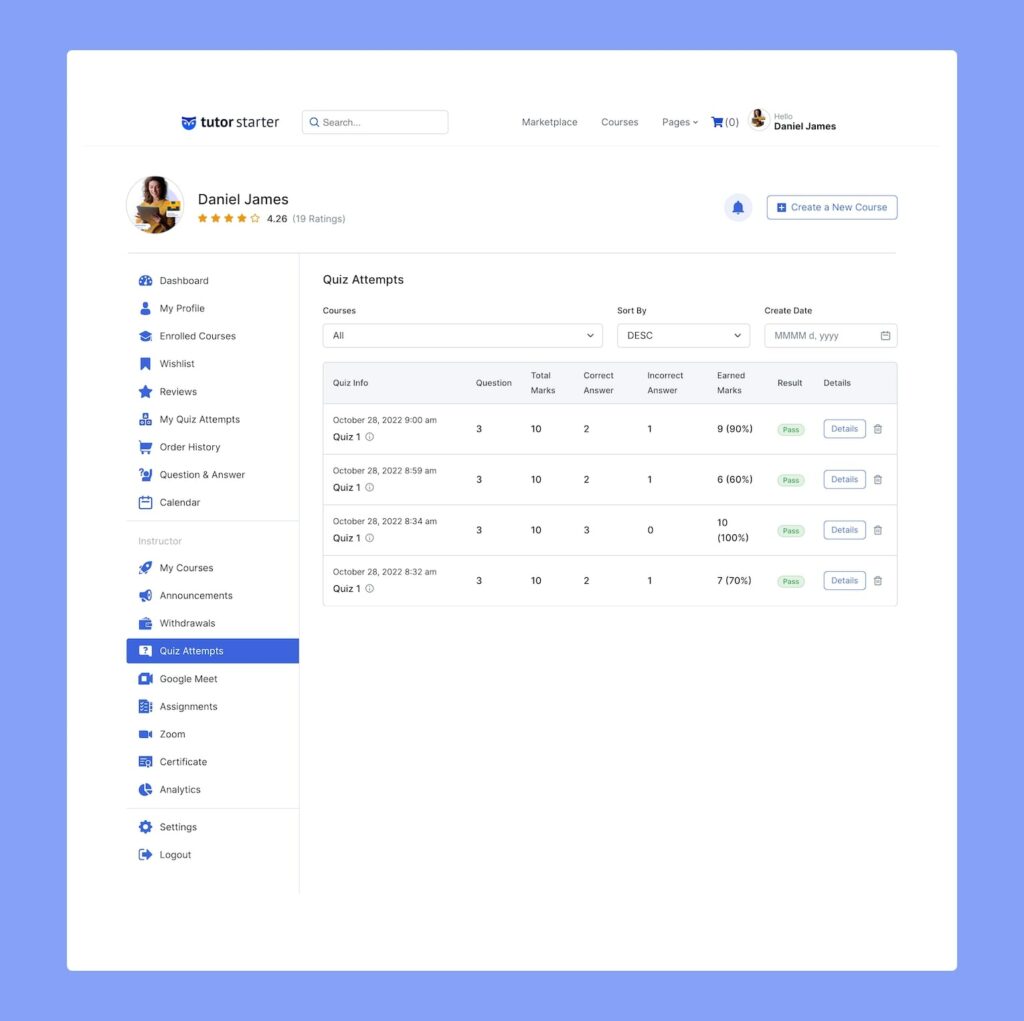Screen dimensions: 1024x1021
Task: Open Details for the 8:59 am attempt
Action: tap(844, 479)
